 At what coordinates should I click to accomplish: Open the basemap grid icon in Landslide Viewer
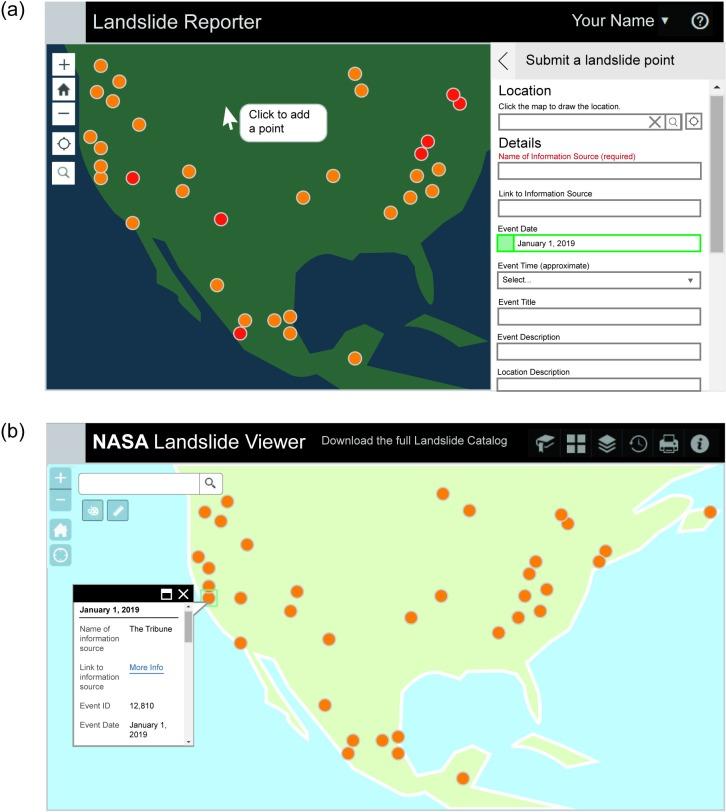coord(576,444)
